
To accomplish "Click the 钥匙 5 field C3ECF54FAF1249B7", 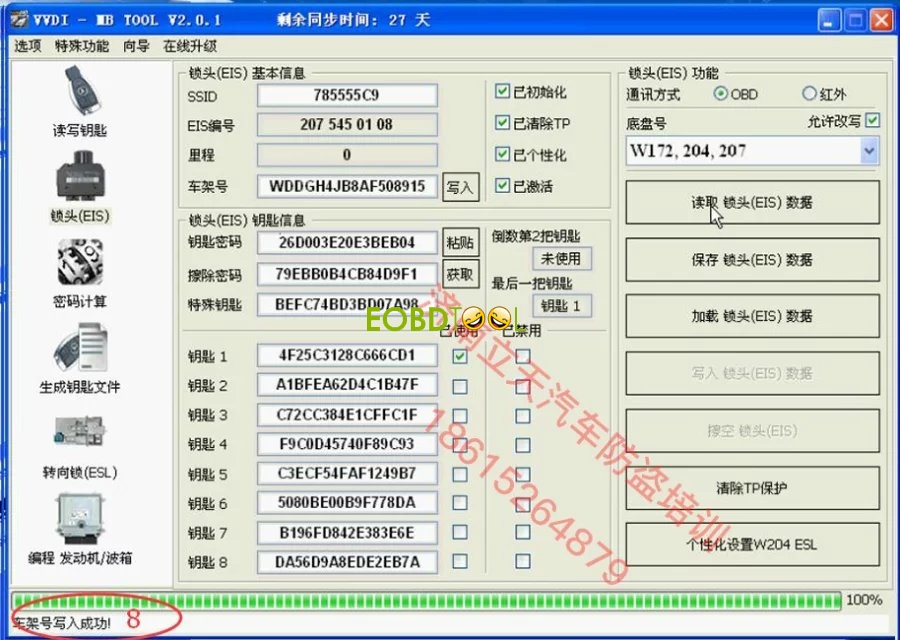I will (x=347, y=474).
